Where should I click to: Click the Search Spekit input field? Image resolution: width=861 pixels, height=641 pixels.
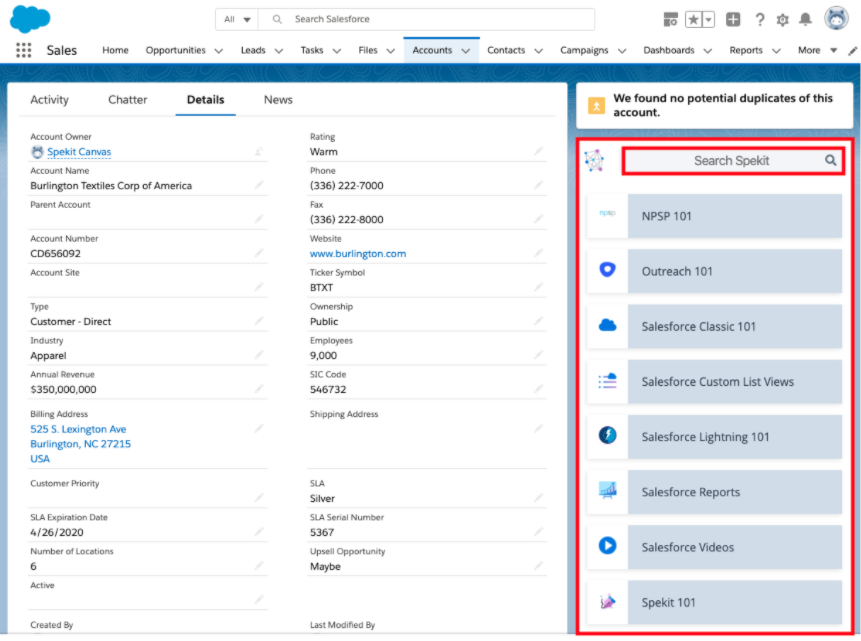[x=730, y=160]
